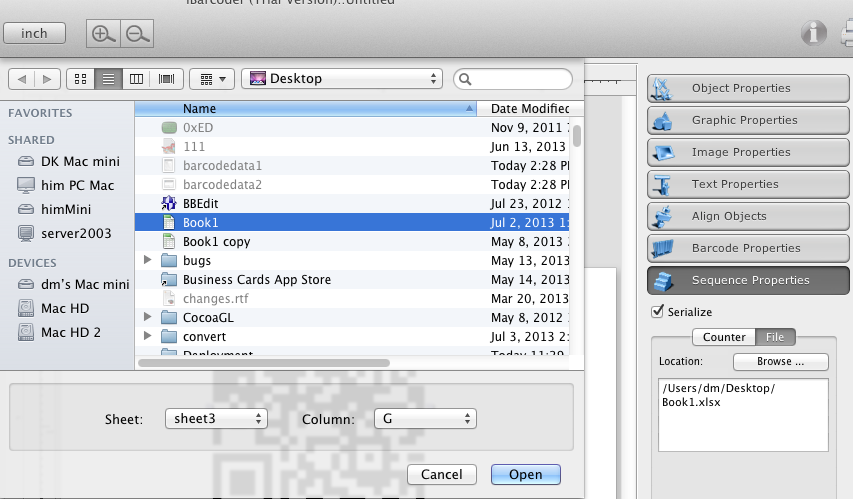Switch file browser to cover flow view
This screenshot has width=853, height=499.
coord(166,78)
